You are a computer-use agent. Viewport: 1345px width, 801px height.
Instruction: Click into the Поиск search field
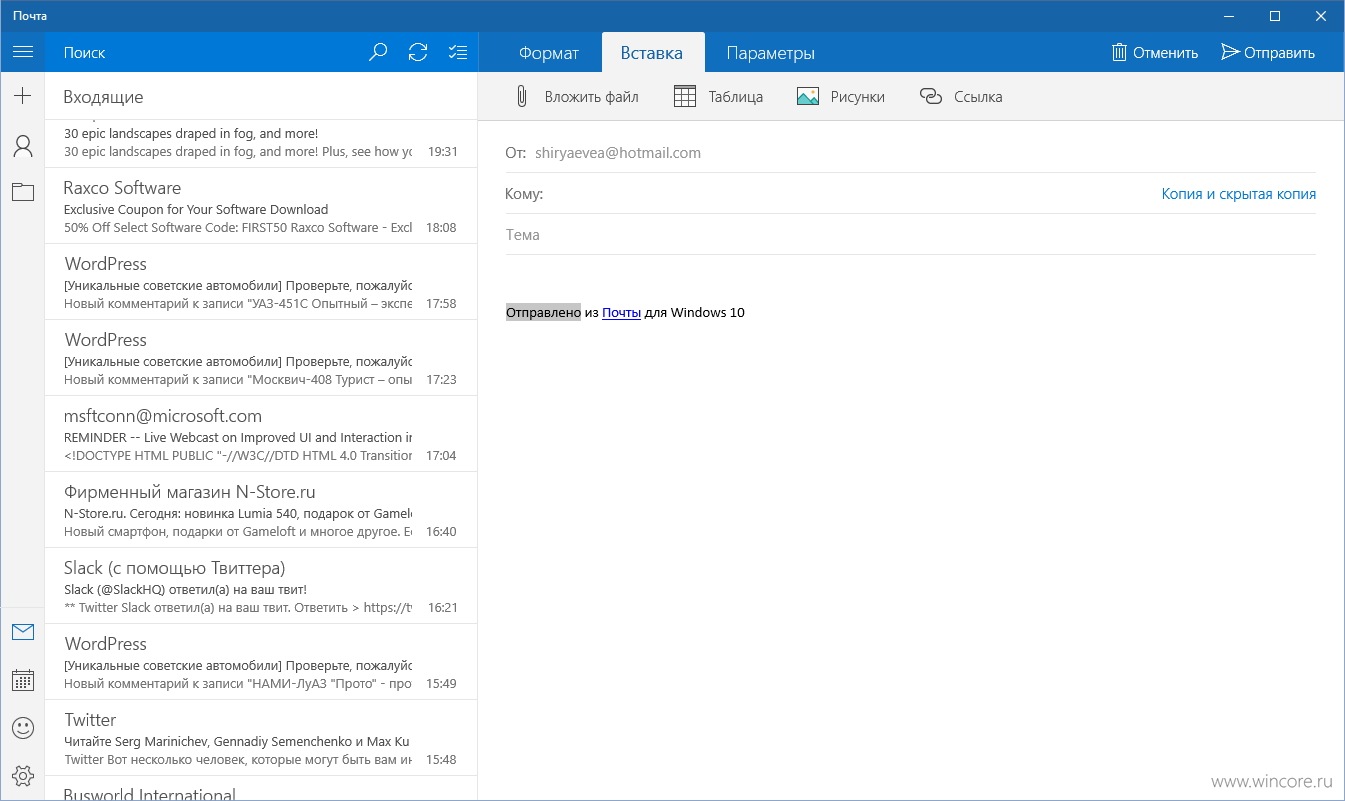click(x=205, y=53)
